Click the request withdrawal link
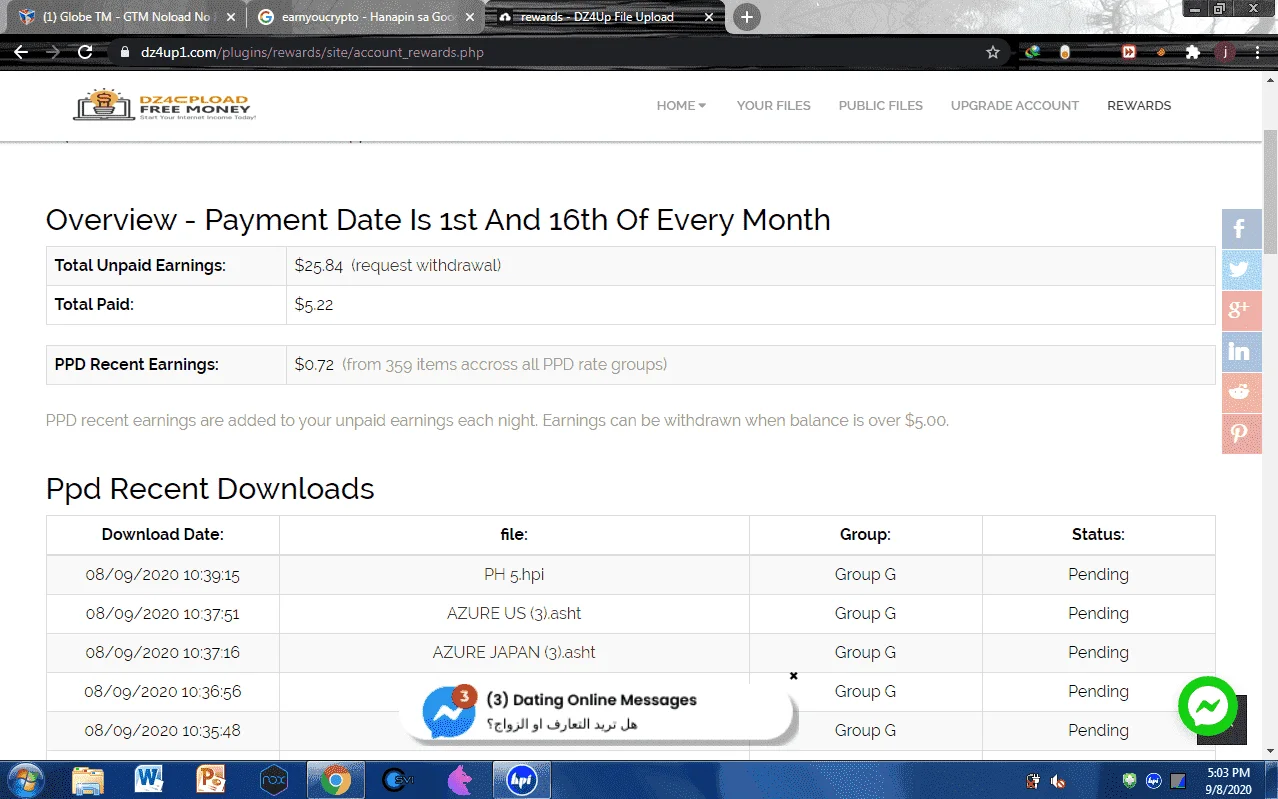The image size is (1278, 799). [x=426, y=265]
